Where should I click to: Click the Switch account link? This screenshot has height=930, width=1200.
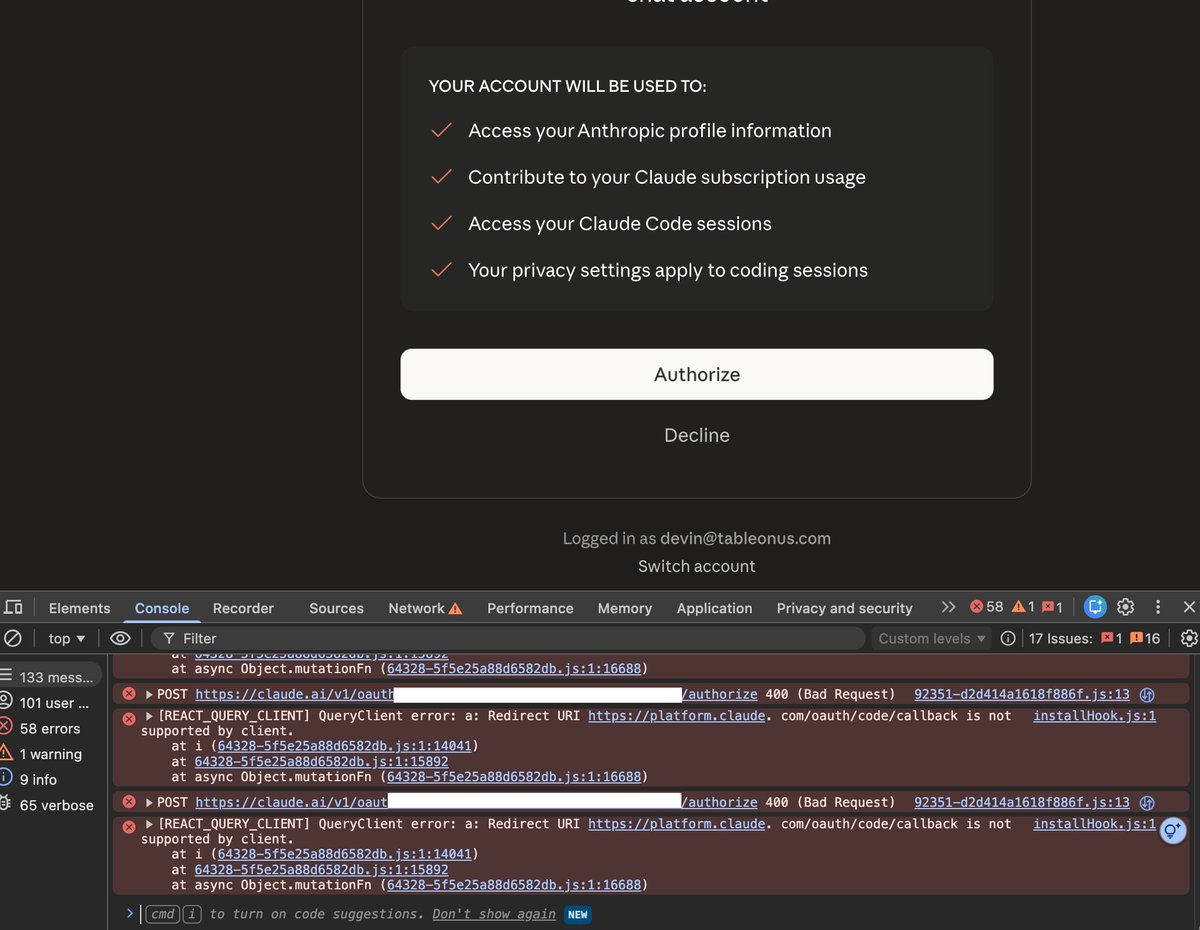point(697,566)
